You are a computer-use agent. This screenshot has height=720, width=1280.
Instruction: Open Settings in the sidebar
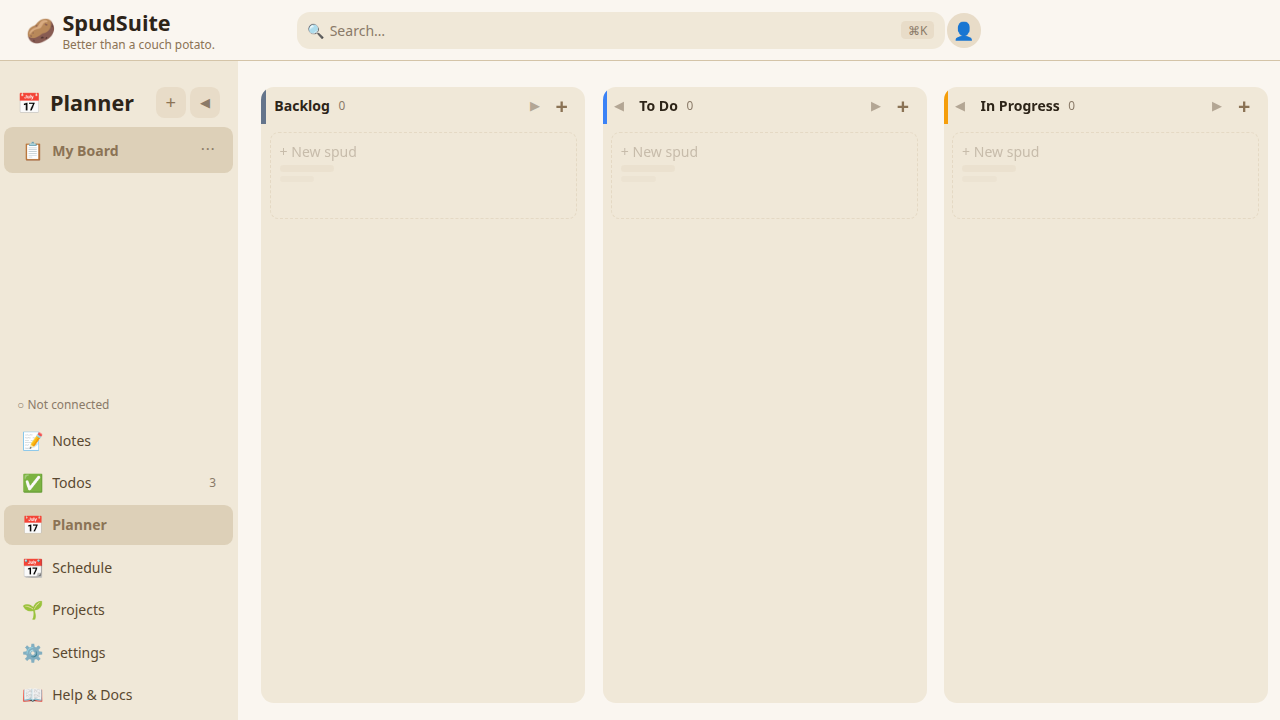tap(118, 653)
